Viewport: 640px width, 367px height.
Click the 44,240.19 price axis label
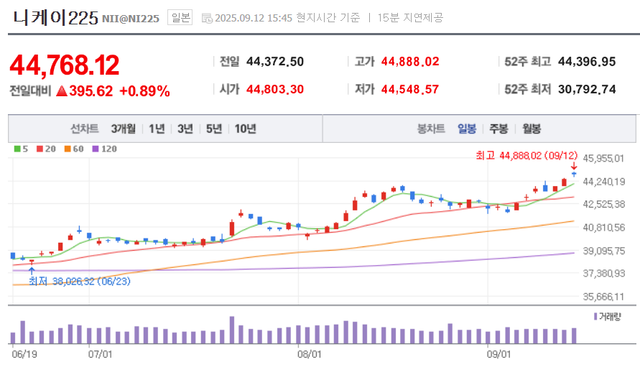[604, 182]
